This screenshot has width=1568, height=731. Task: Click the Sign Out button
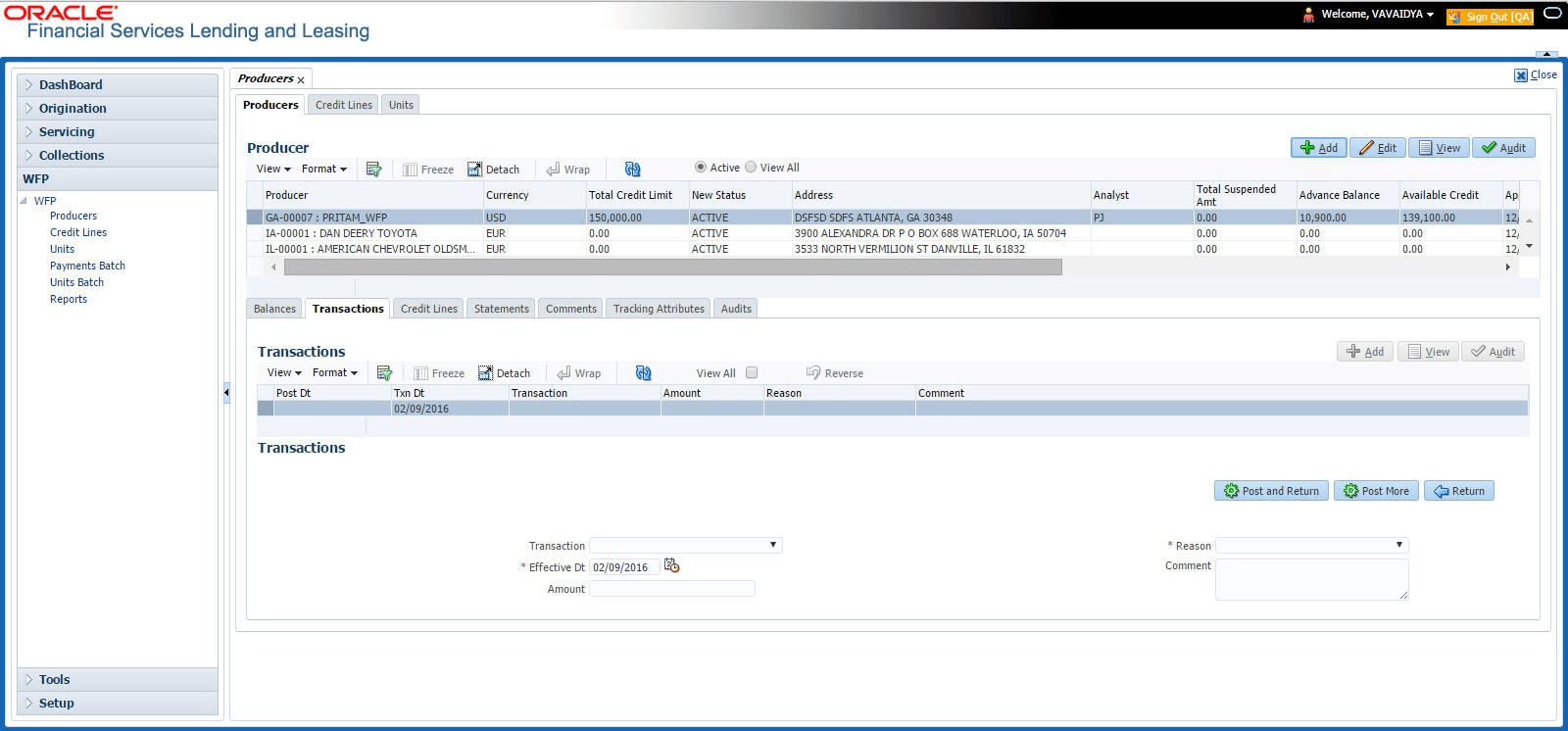click(1490, 17)
